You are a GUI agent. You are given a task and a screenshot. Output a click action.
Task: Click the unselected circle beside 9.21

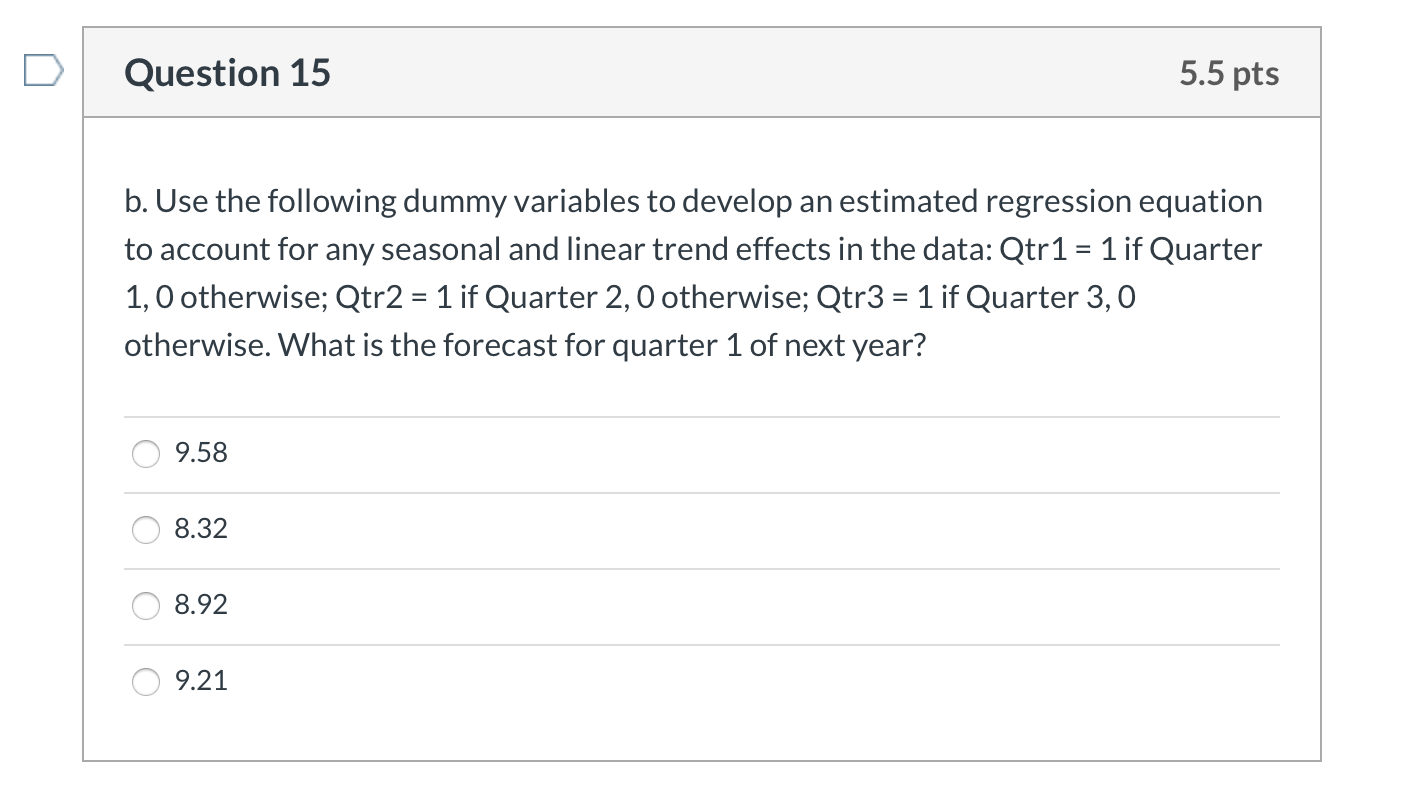click(x=145, y=682)
